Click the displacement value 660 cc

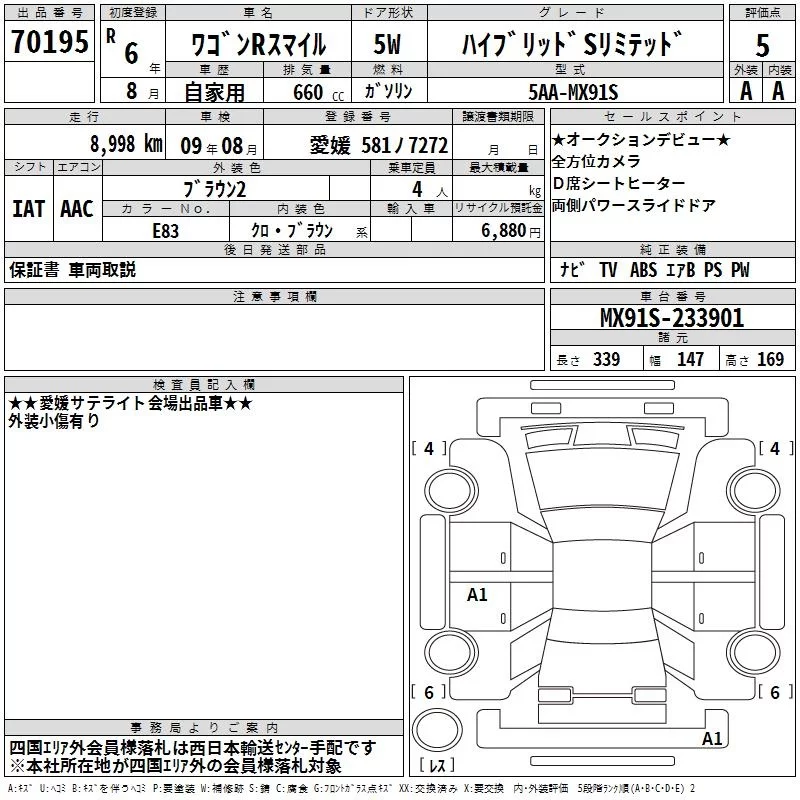[x=318, y=92]
